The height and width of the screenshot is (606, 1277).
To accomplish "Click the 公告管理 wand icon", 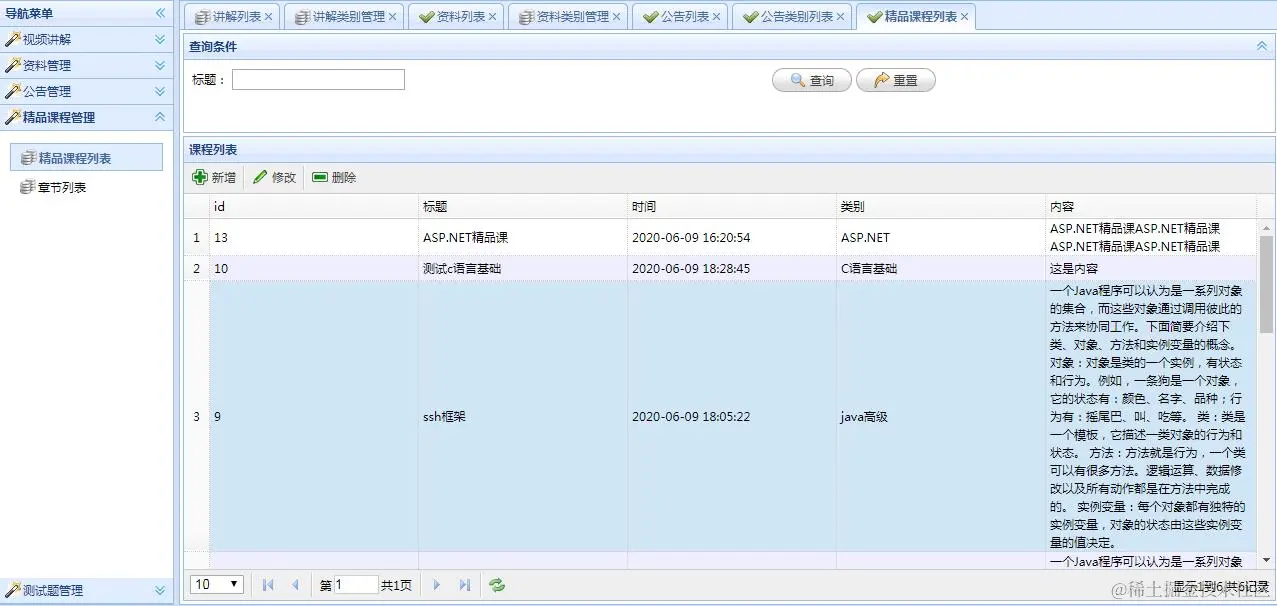I will pyautogui.click(x=13, y=91).
